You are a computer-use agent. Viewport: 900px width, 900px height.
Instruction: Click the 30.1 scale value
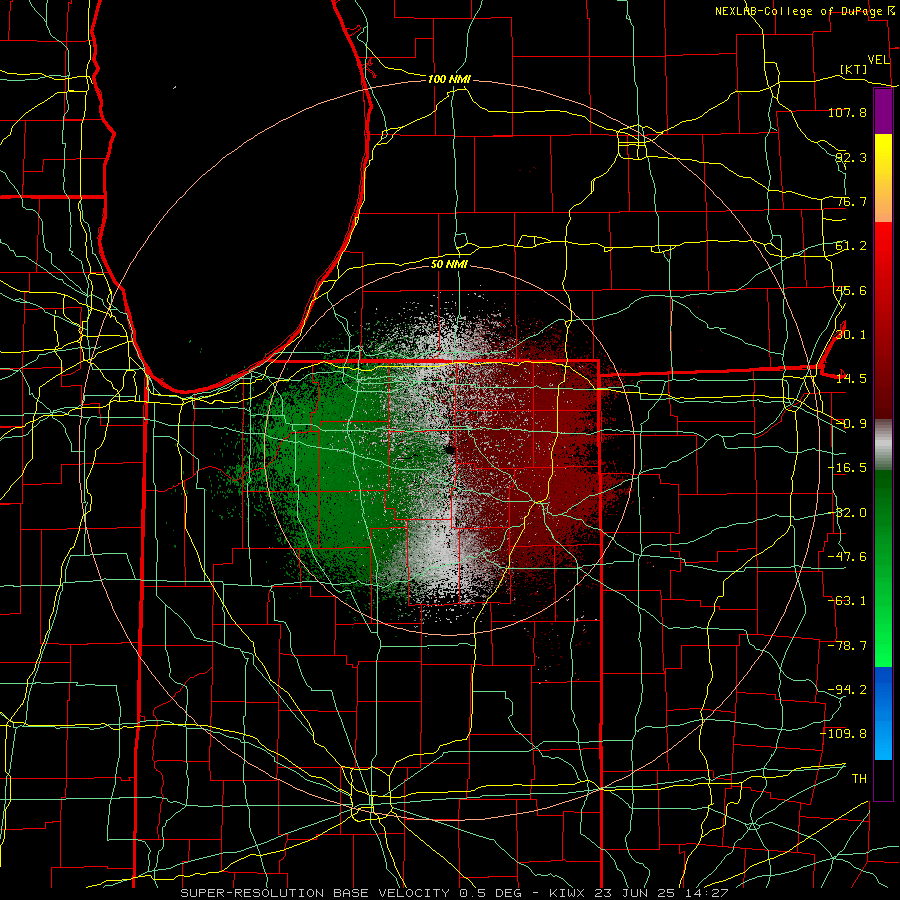click(x=851, y=334)
